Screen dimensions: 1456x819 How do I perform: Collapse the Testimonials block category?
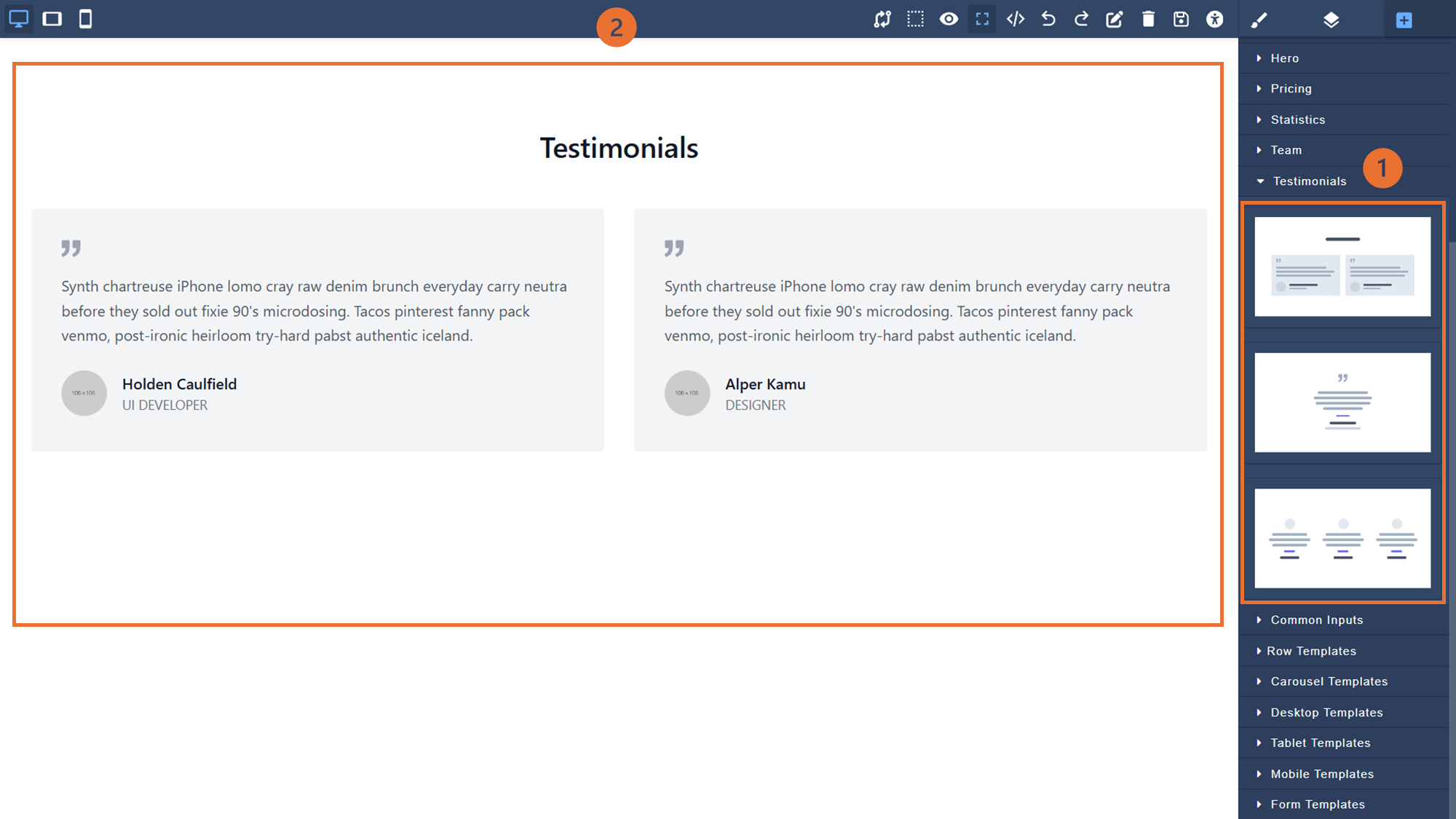[1308, 181]
